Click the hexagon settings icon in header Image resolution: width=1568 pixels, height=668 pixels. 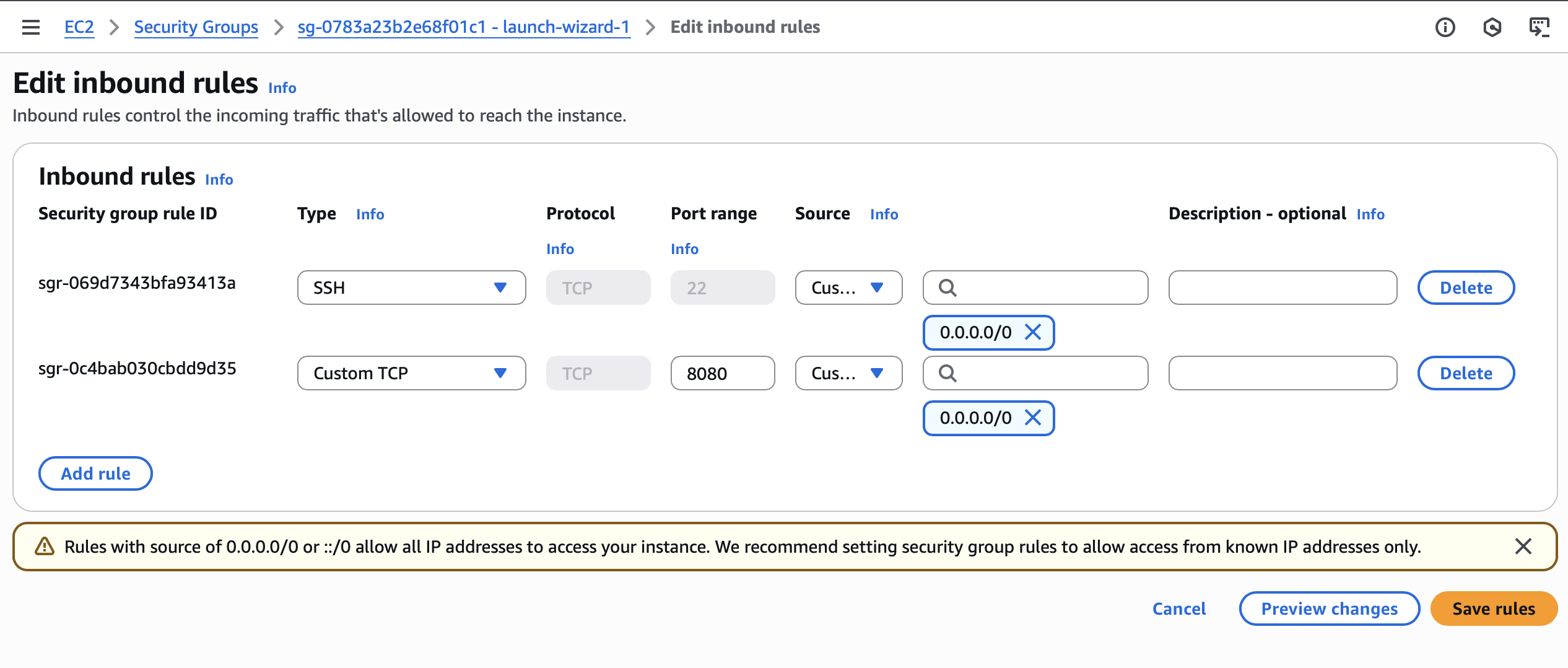point(1492,27)
